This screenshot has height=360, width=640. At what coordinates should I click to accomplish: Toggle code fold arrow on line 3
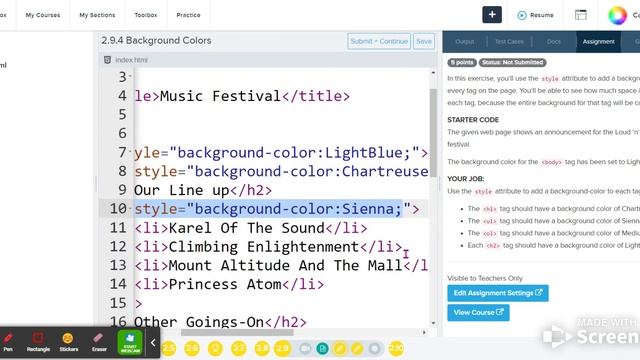coord(130,76)
